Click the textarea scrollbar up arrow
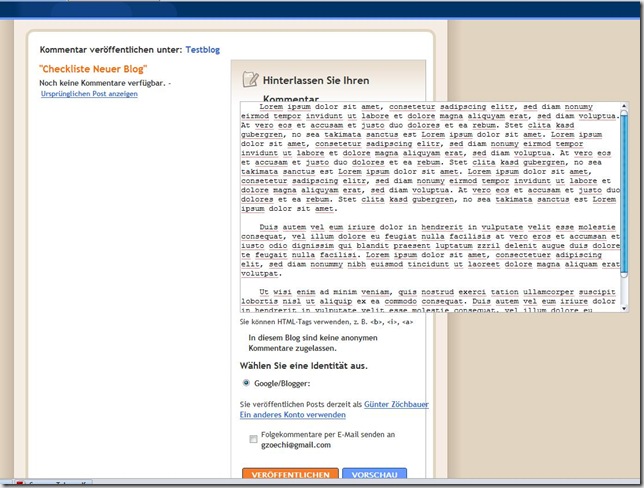644x488 pixels. [x=624, y=106]
